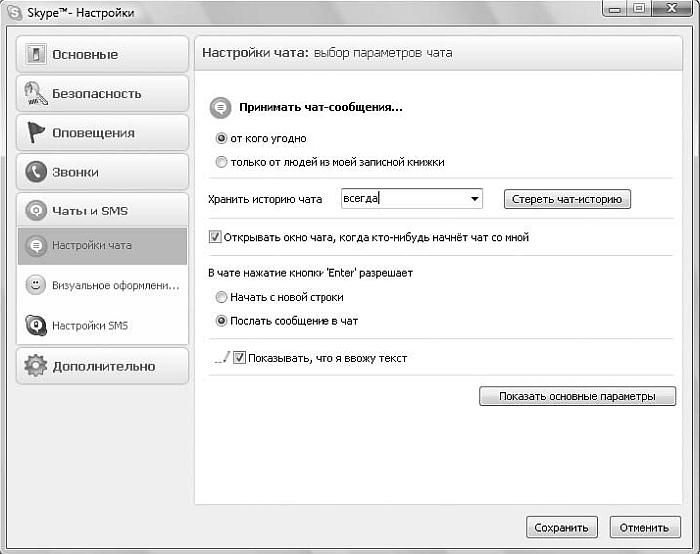
Task: Save settings with the Сохранить button
Action: 562,527
